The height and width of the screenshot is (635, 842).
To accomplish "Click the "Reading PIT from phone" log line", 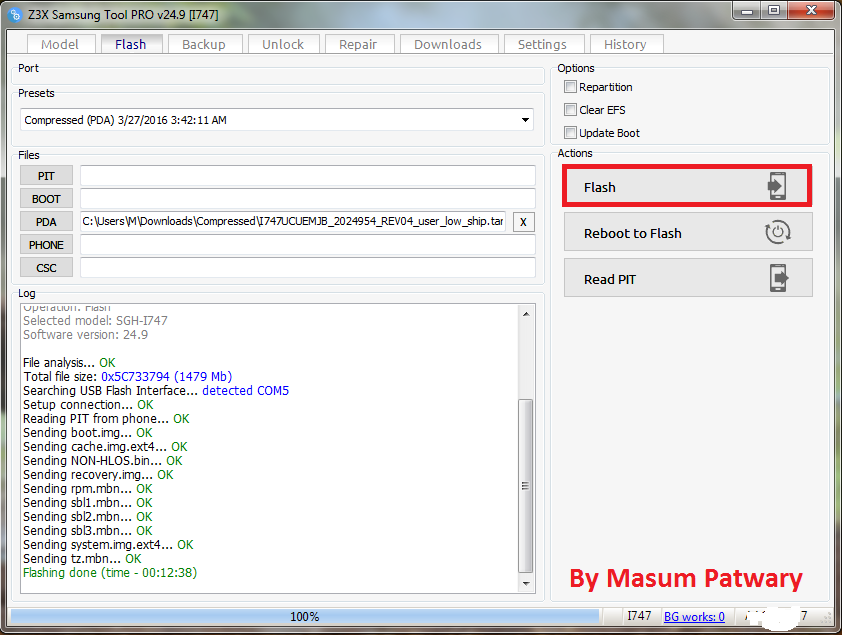I will (106, 419).
